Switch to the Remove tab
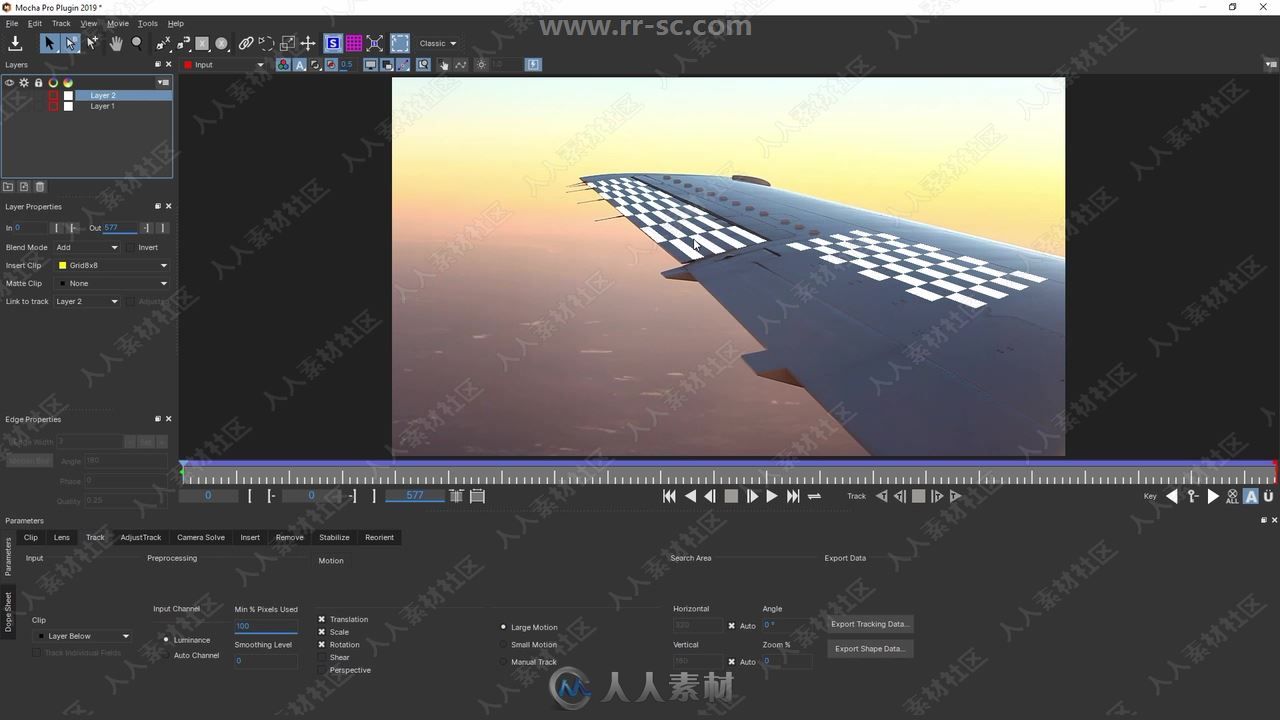 point(289,537)
